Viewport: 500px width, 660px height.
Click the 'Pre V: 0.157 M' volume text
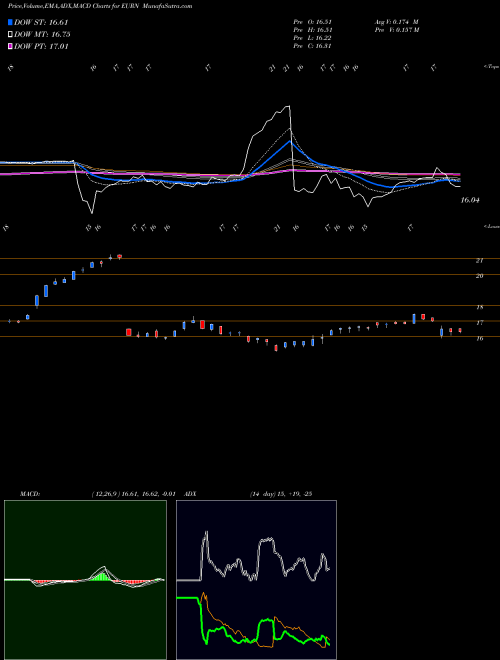tap(397, 30)
